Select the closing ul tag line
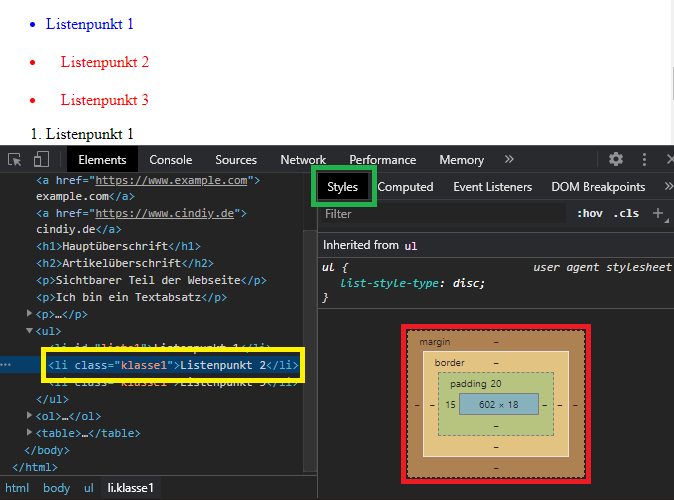Screen dimensions: 674x500 click(52, 399)
